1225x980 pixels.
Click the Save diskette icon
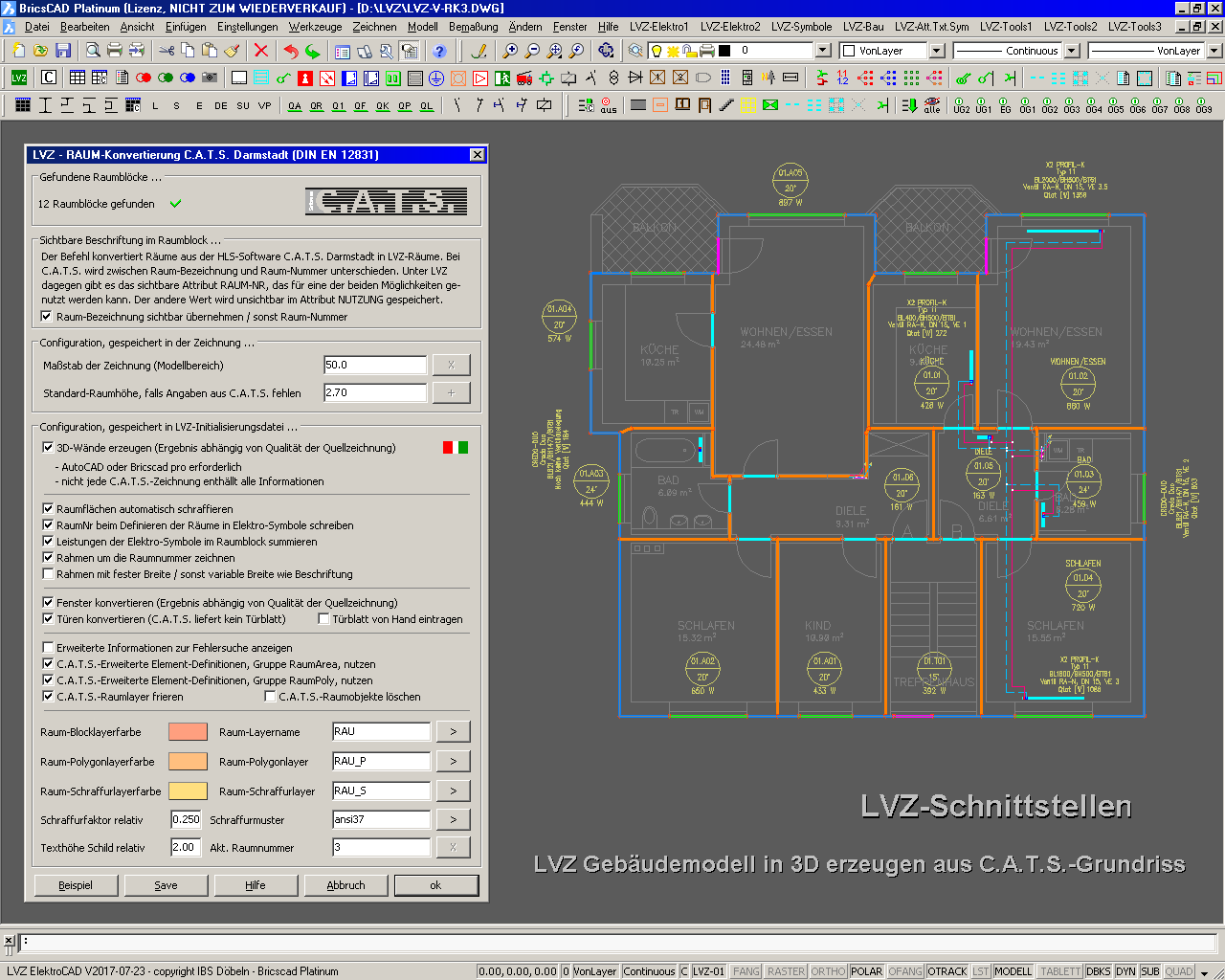(63, 51)
